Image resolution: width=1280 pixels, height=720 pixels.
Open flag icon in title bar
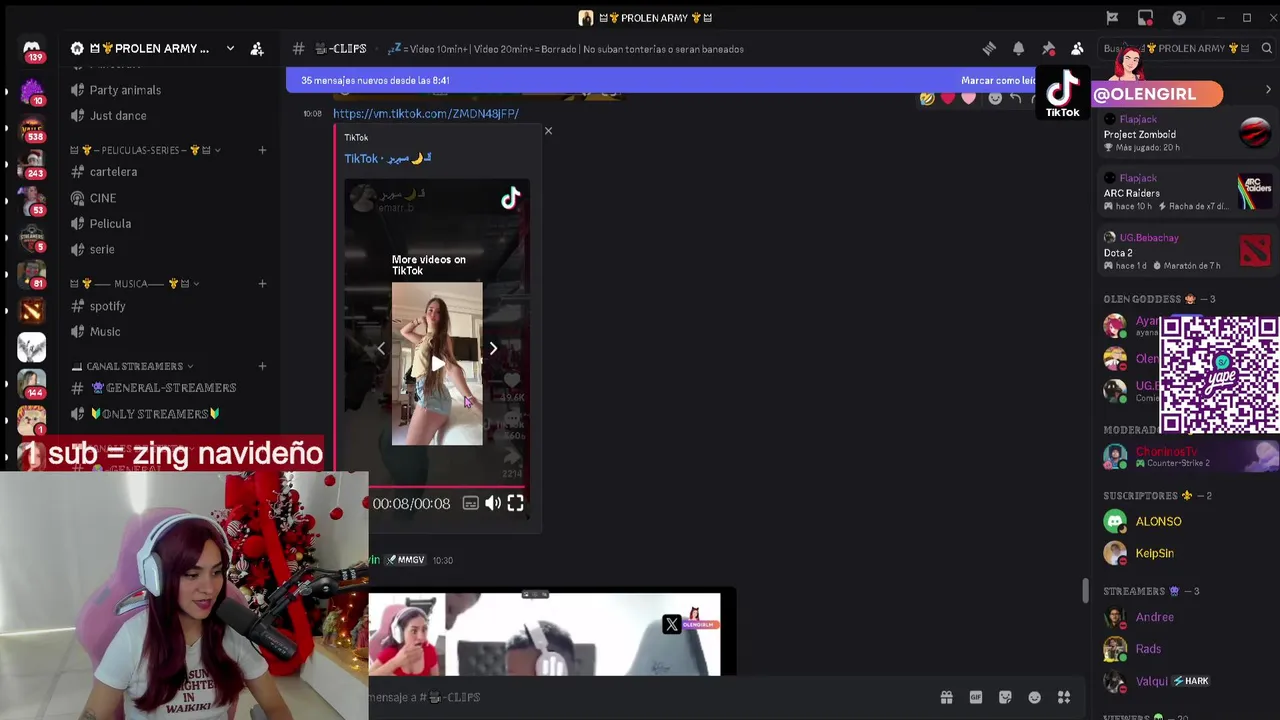click(x=1112, y=17)
